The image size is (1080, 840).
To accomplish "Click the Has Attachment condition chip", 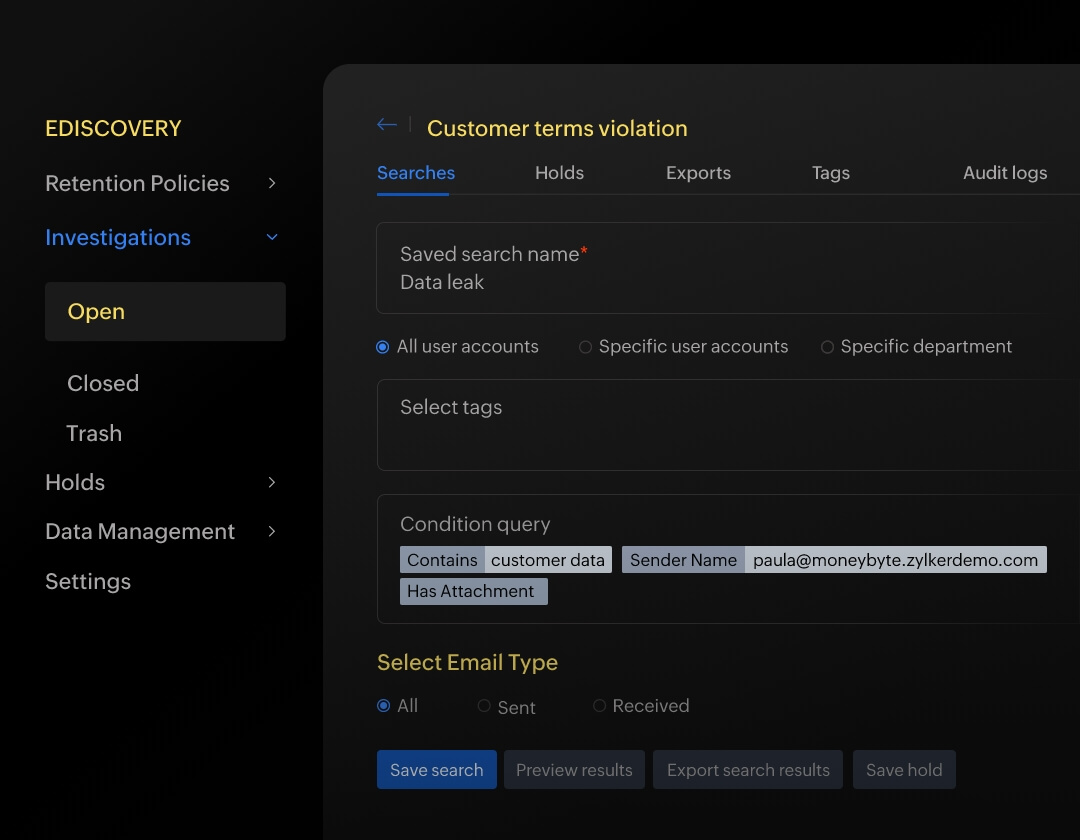I will tap(473, 591).
